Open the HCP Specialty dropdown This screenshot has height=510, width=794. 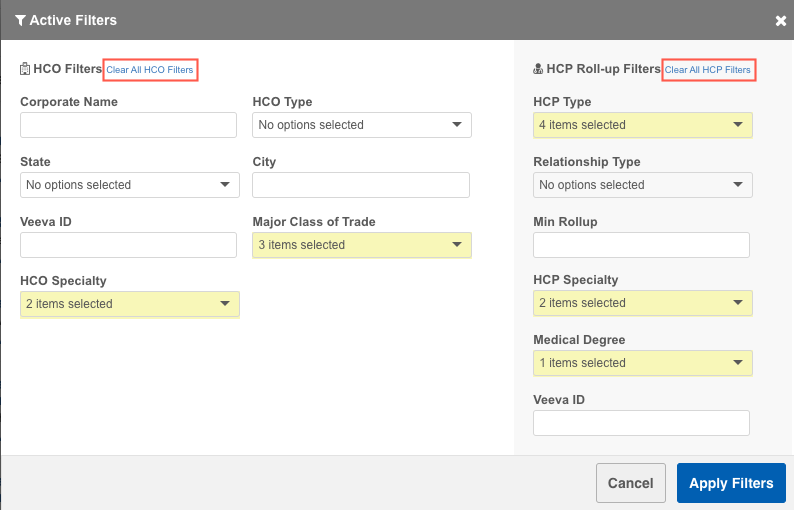point(642,303)
